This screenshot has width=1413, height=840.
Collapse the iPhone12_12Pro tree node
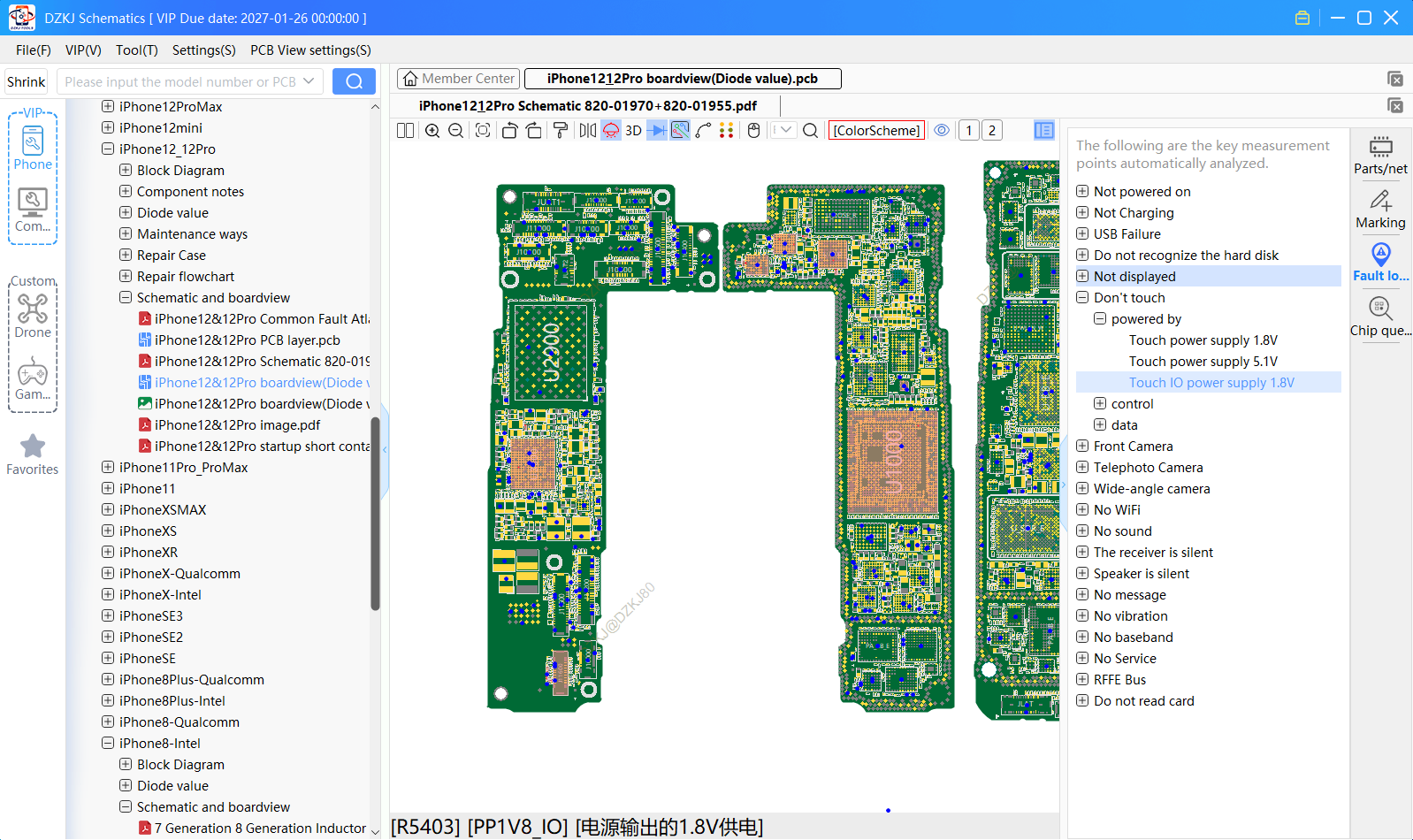(x=108, y=149)
